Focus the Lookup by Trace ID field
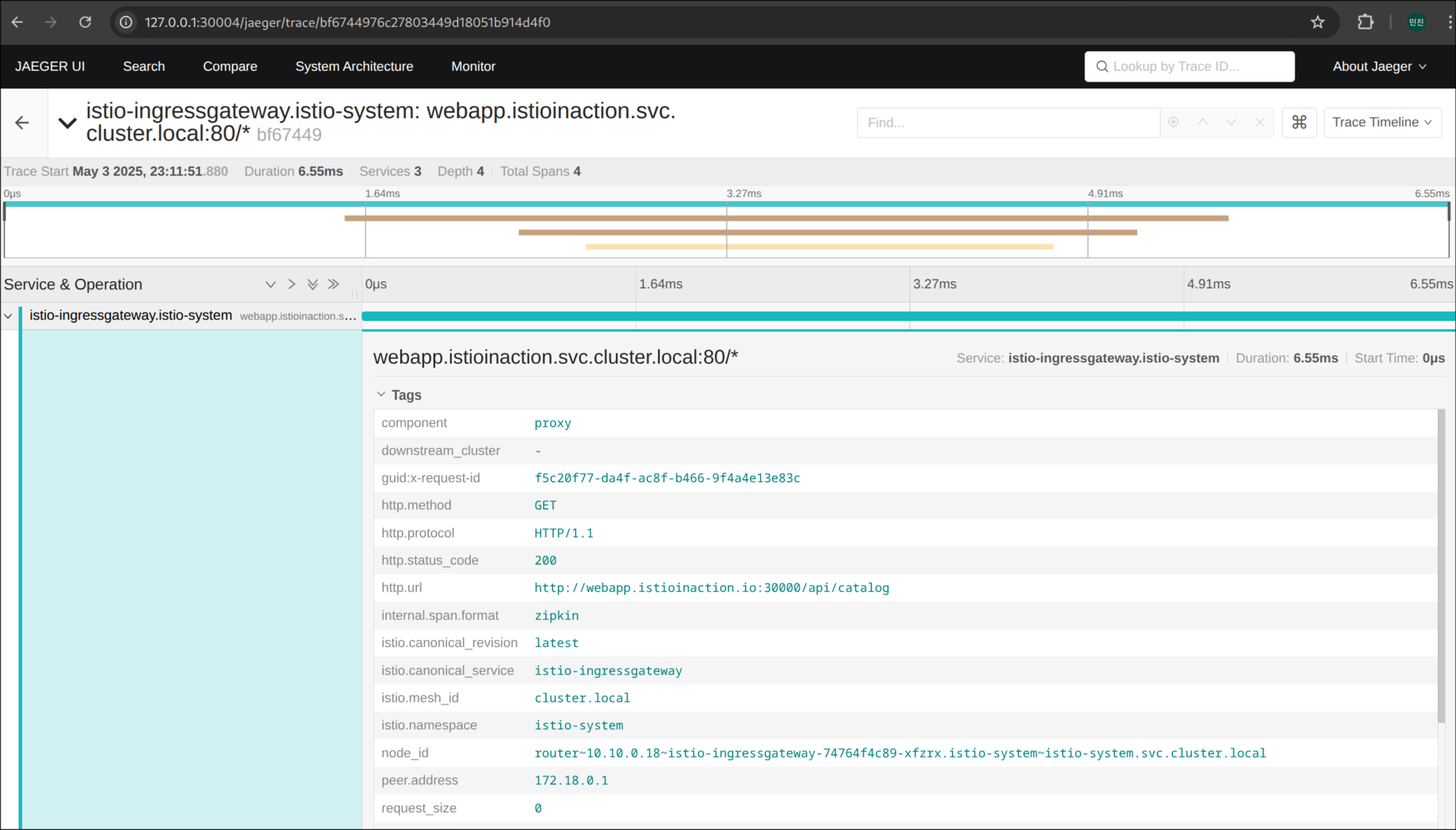 pyautogui.click(x=1189, y=66)
